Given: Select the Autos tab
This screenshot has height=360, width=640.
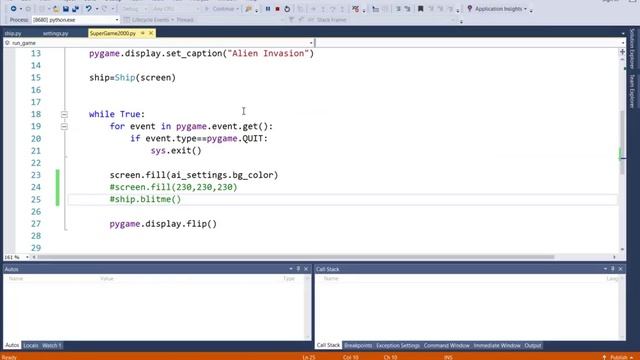Looking at the screenshot, I should pos(12,346).
